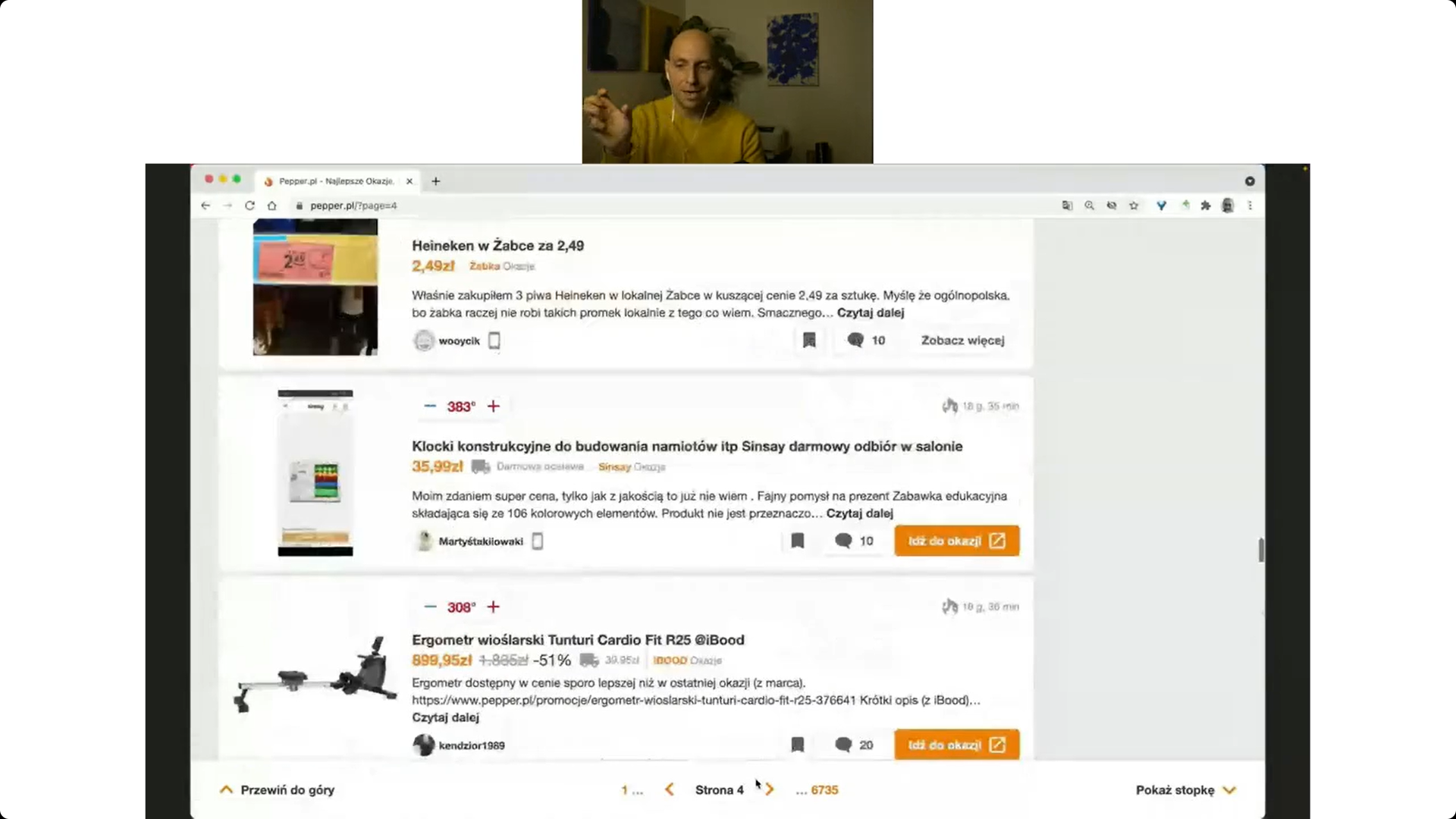
Task: Click Idź do okazji for the klocki deal
Action: (957, 541)
